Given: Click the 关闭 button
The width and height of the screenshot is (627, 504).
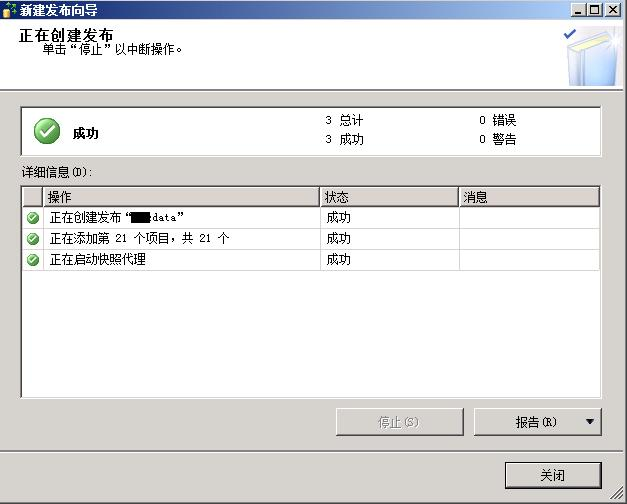Looking at the screenshot, I should pos(553,475).
